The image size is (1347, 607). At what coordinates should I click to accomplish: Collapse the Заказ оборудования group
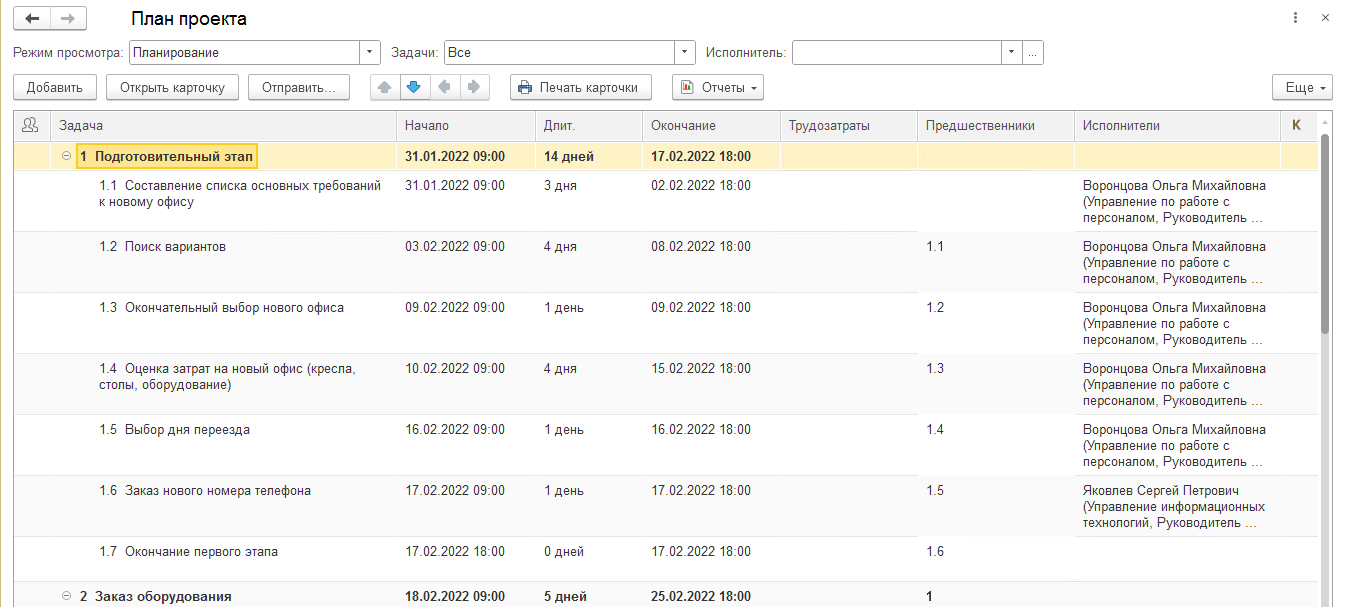(67, 596)
